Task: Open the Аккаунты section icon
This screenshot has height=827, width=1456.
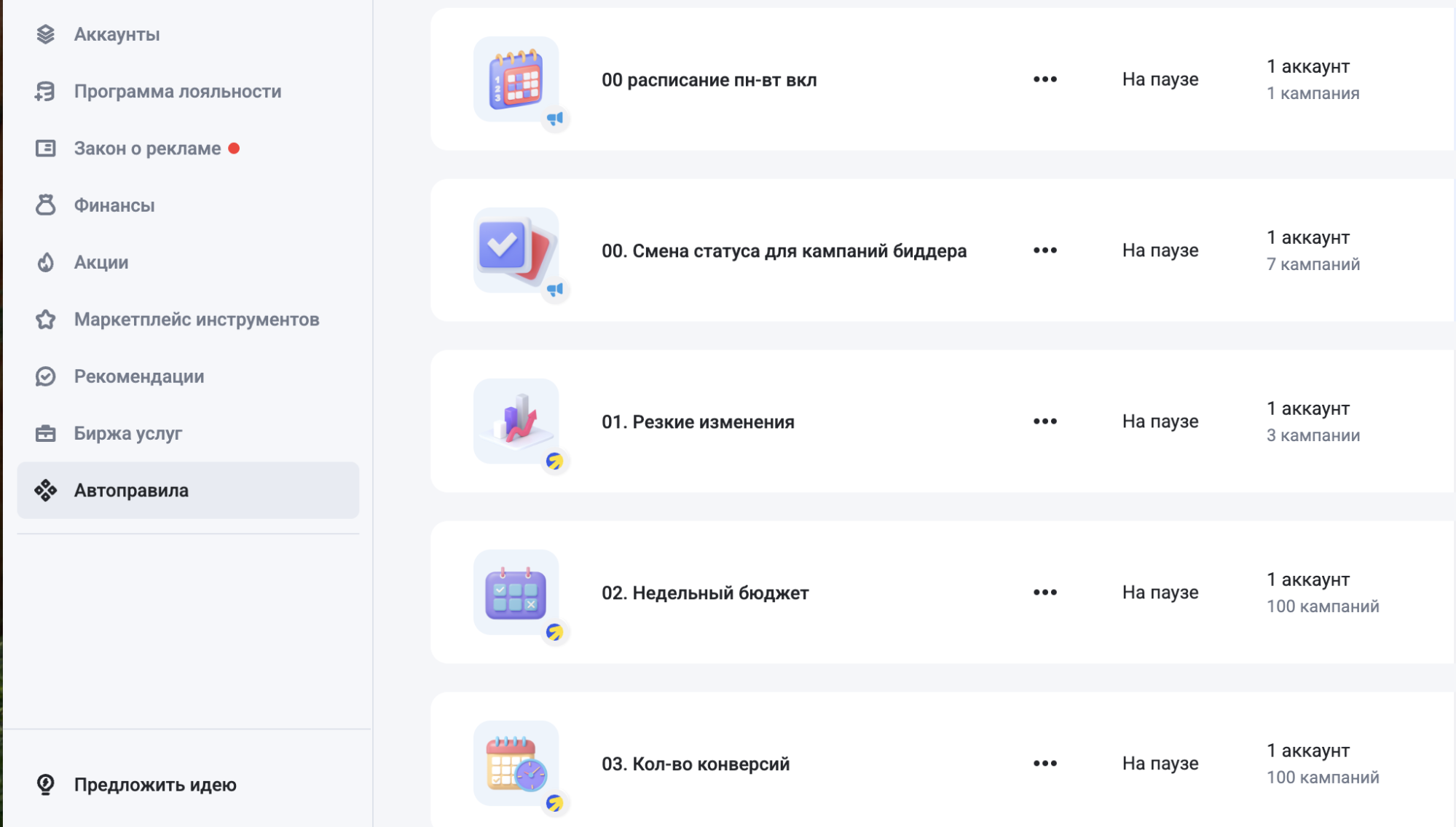Action: pyautogui.click(x=45, y=34)
